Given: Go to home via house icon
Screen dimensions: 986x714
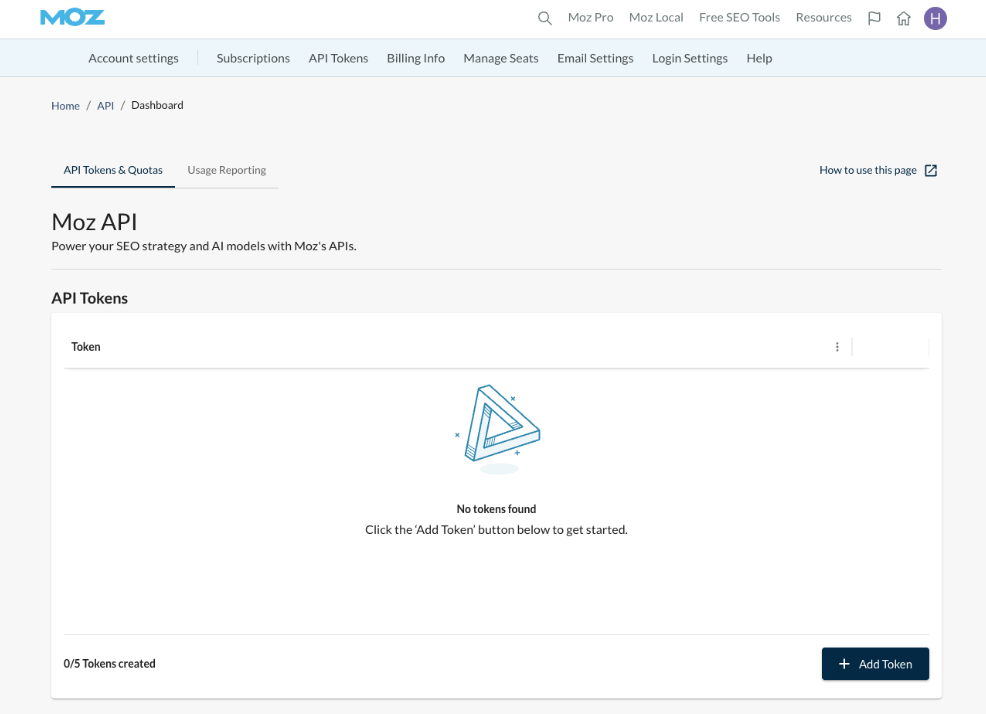Looking at the screenshot, I should coord(904,18).
